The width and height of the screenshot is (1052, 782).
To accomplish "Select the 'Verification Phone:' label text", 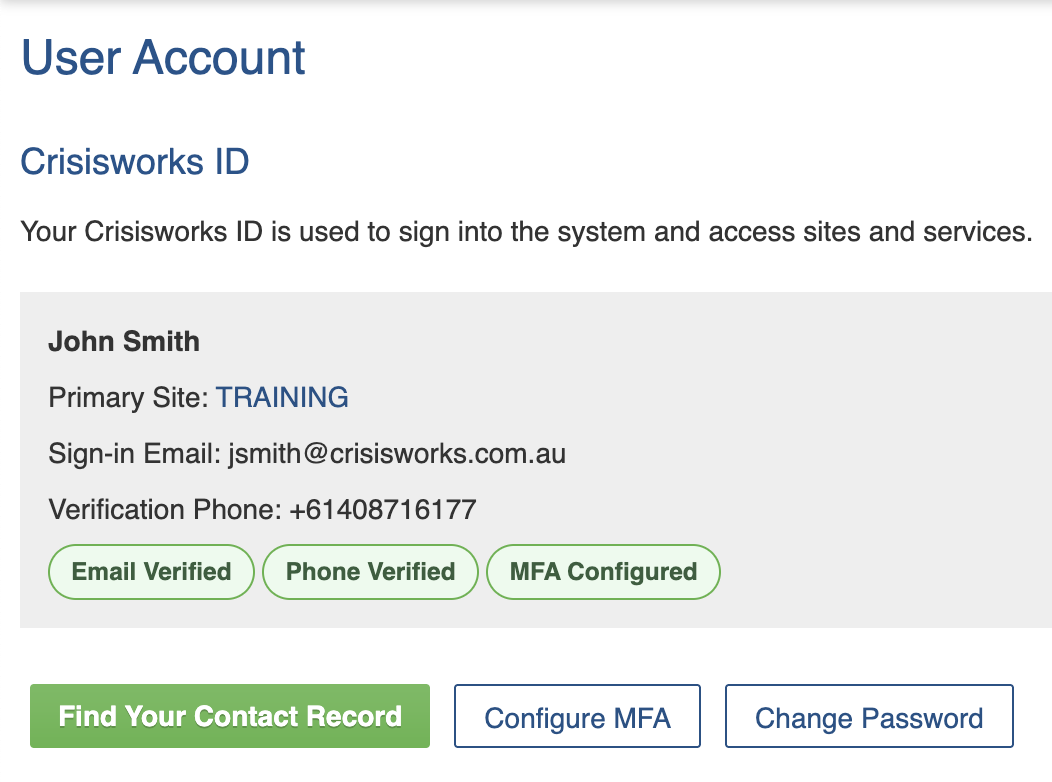I will (x=165, y=510).
